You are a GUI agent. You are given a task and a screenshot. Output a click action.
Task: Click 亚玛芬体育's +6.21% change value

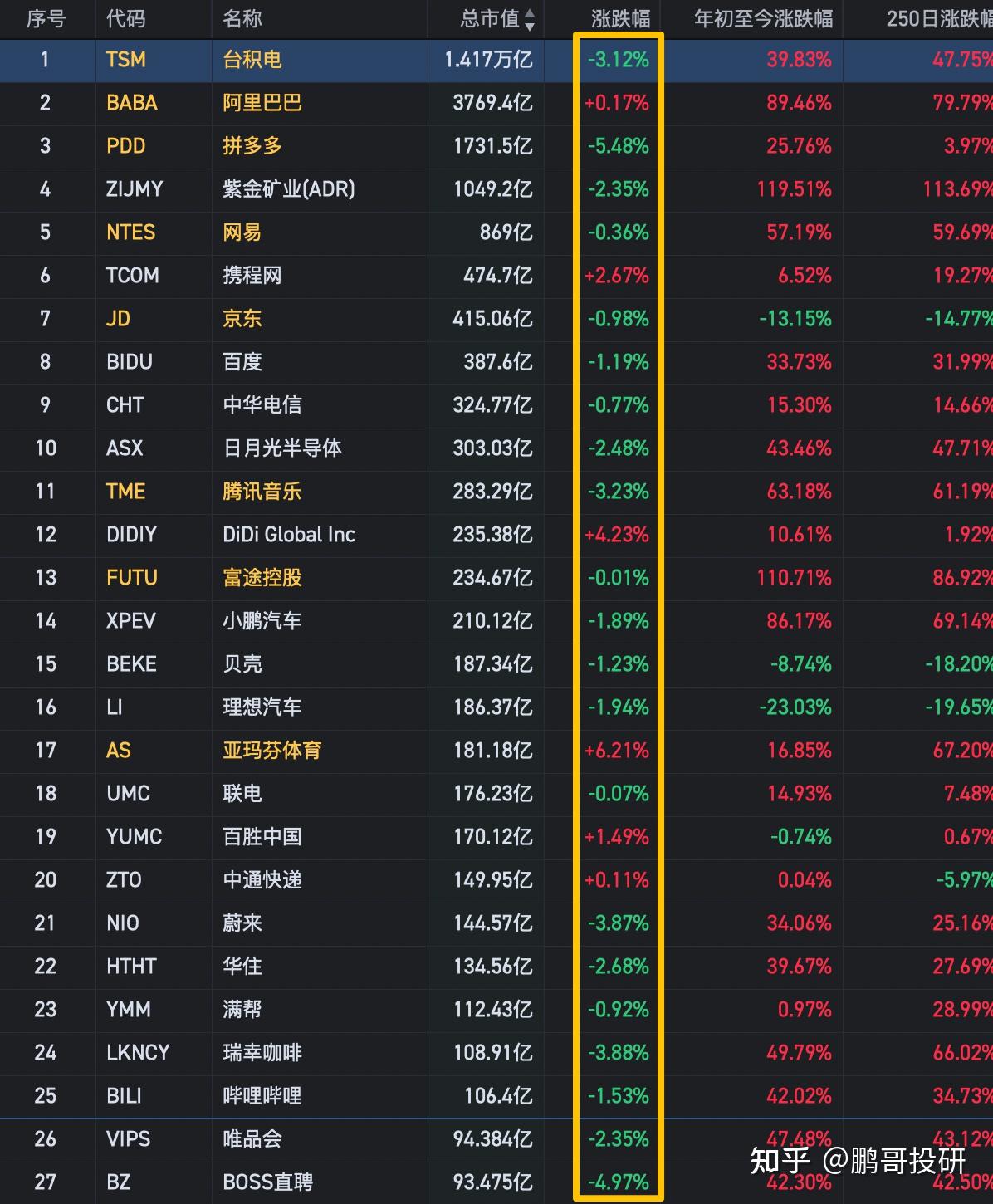[618, 751]
